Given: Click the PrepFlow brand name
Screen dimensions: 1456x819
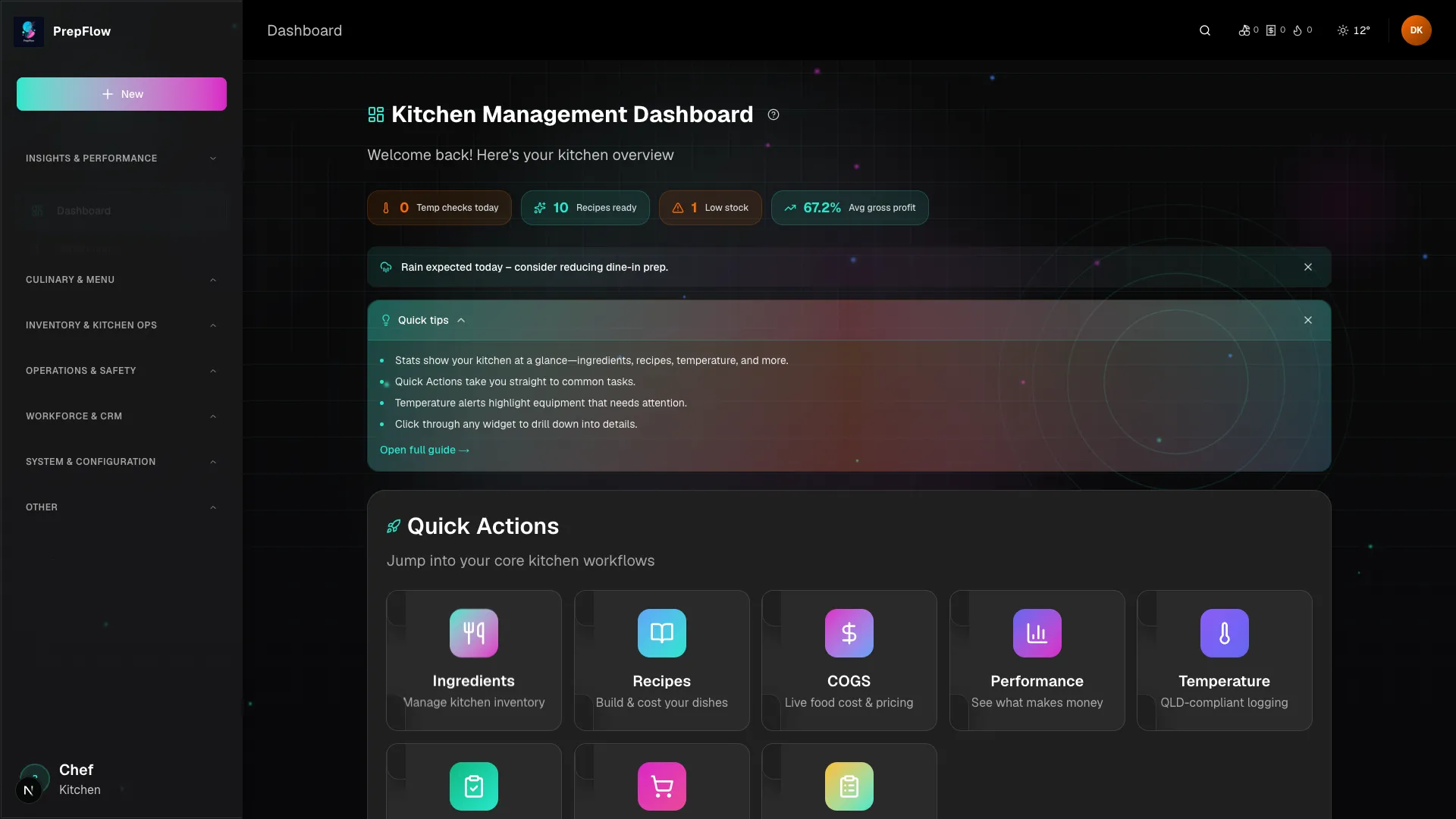Looking at the screenshot, I should pos(82,31).
